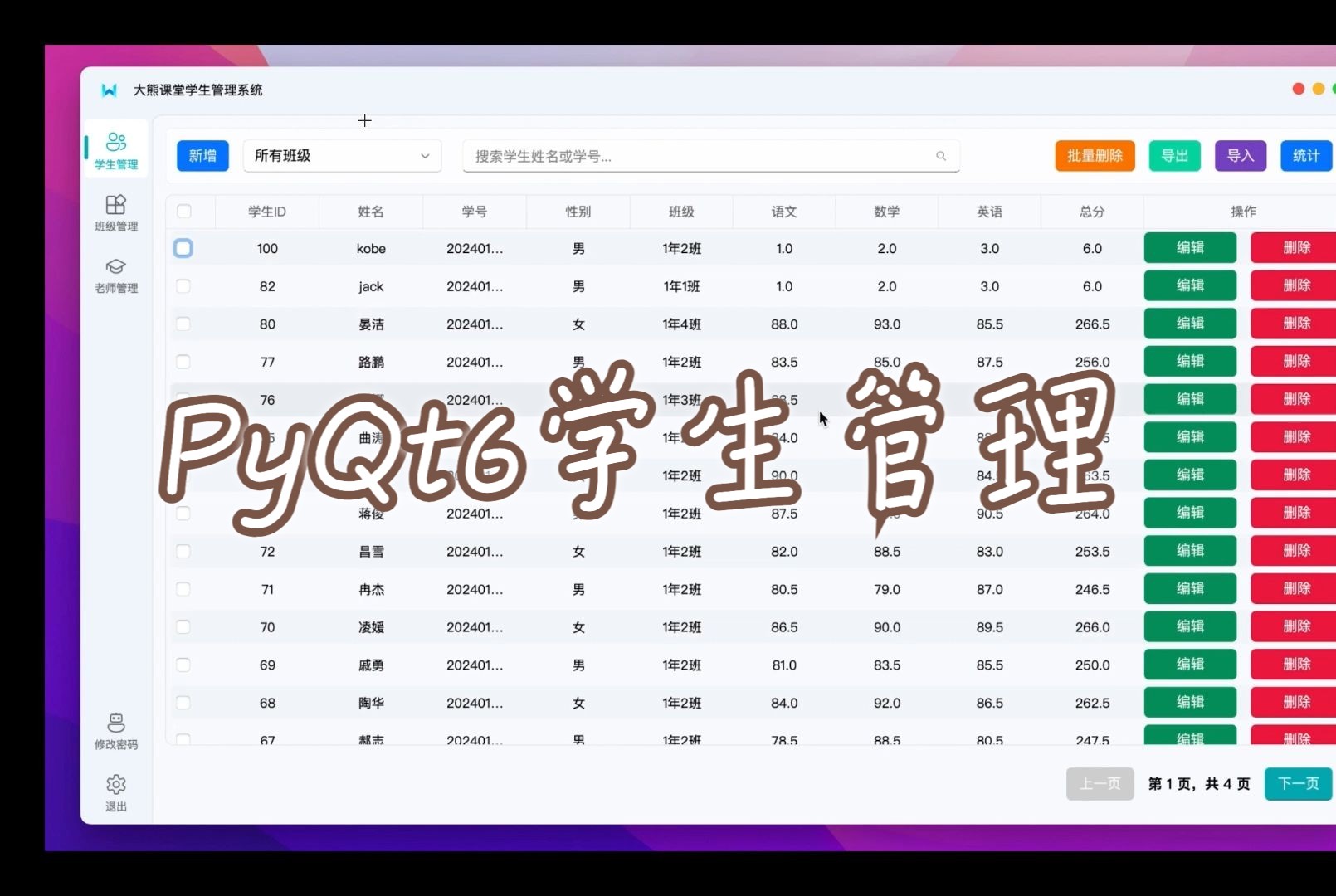The height and width of the screenshot is (896, 1336).
Task: Open the 所有班级 class dropdown
Action: pyautogui.click(x=342, y=156)
